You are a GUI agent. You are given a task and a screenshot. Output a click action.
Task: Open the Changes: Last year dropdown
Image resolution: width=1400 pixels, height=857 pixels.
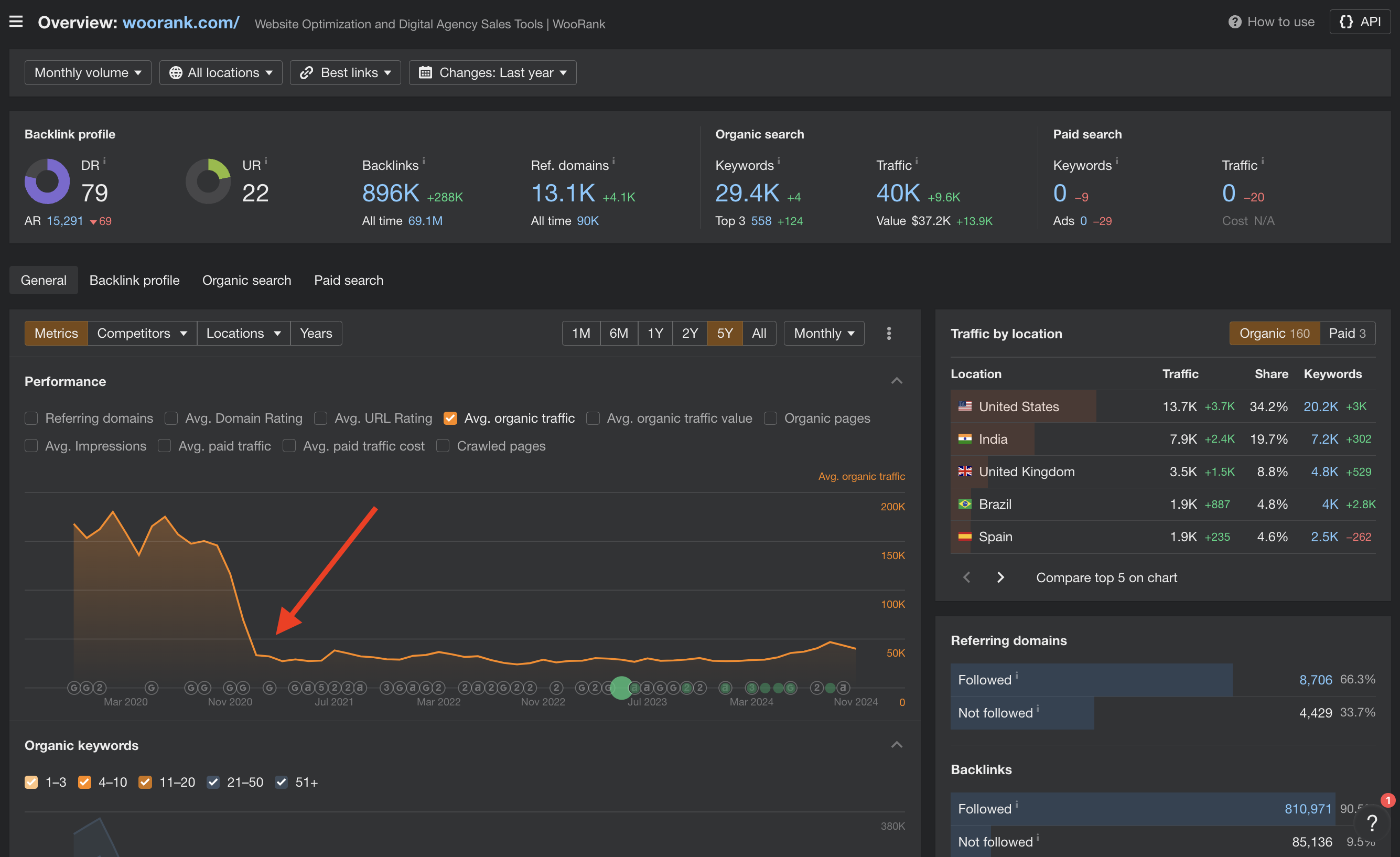pyautogui.click(x=492, y=73)
